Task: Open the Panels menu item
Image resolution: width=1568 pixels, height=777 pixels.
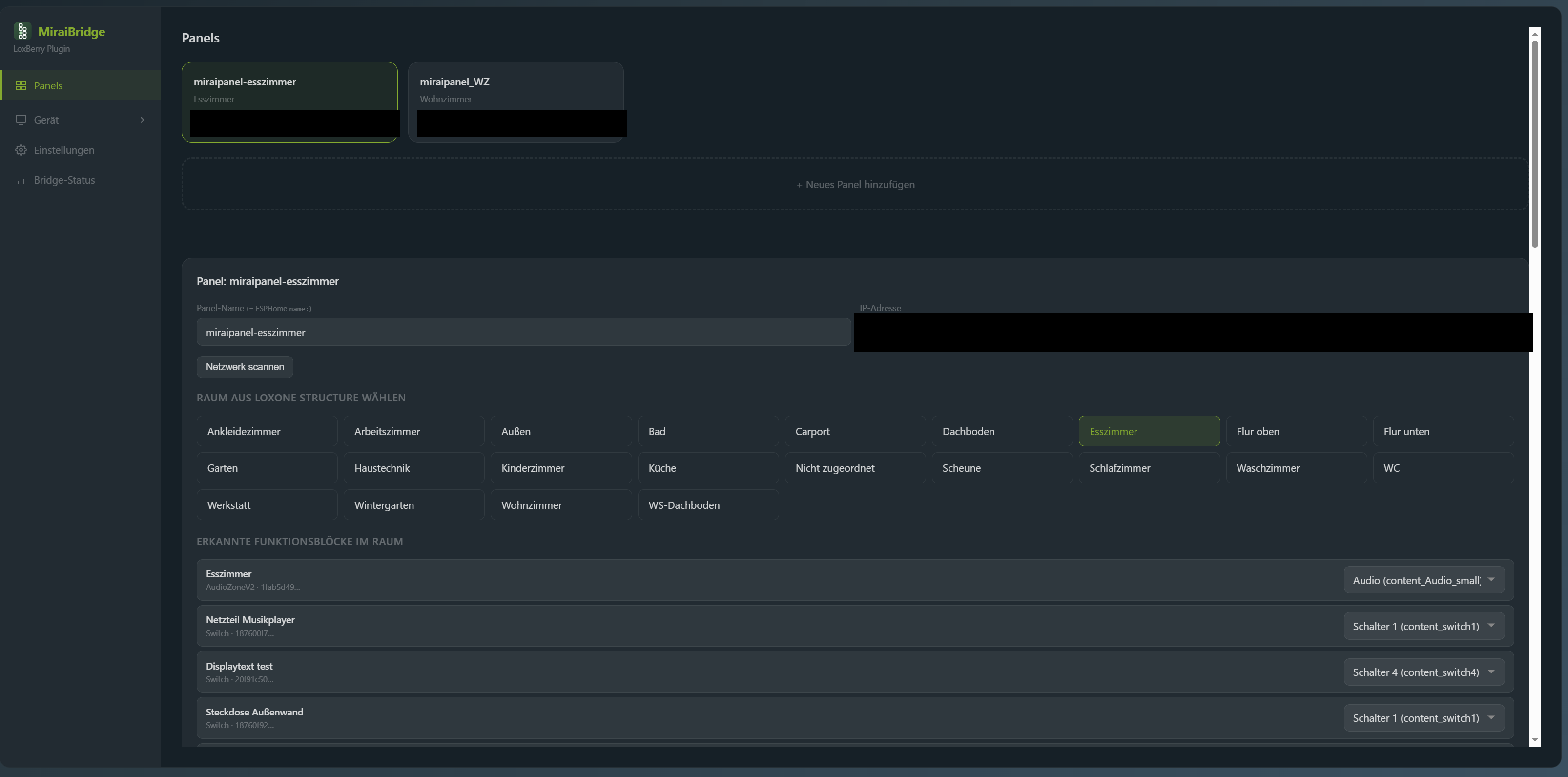Action: point(81,86)
